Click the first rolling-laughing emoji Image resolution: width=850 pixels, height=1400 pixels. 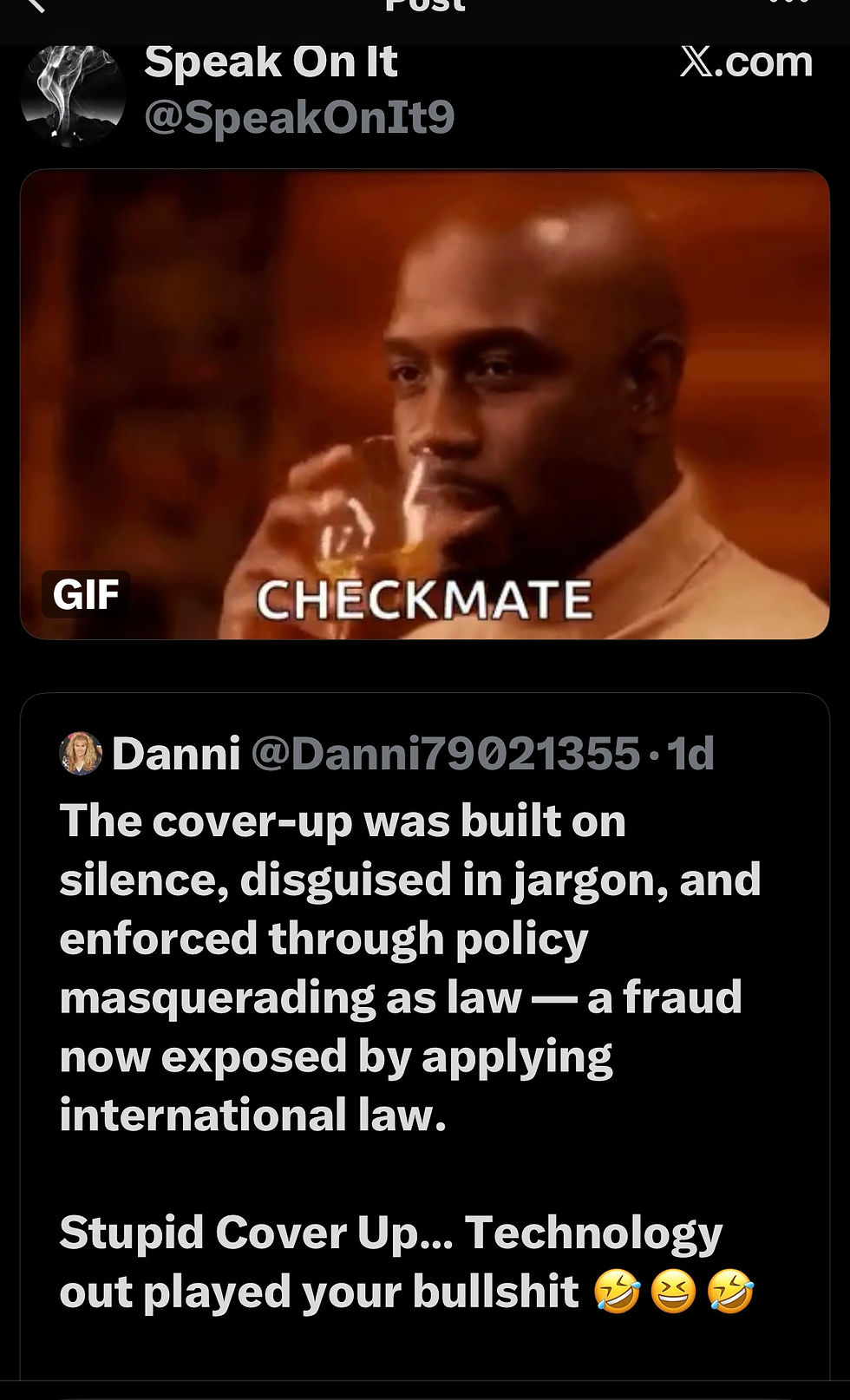pos(617,1293)
